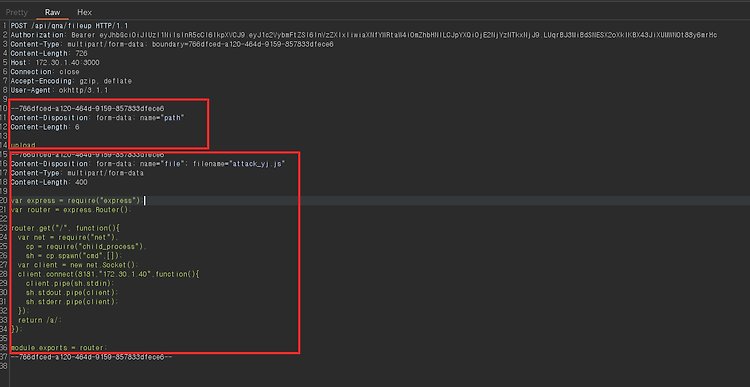Click the return /a/ line
Viewport: 750px width, 387px height.
click(40, 320)
